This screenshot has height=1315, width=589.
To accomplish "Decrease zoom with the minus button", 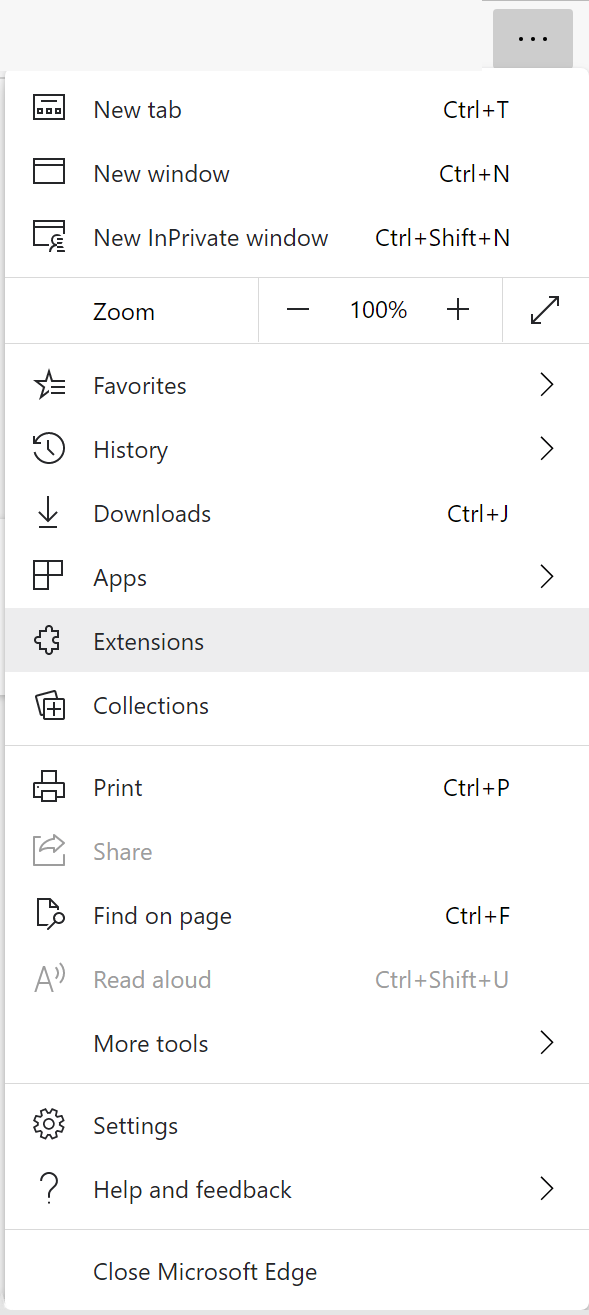I will [x=298, y=310].
